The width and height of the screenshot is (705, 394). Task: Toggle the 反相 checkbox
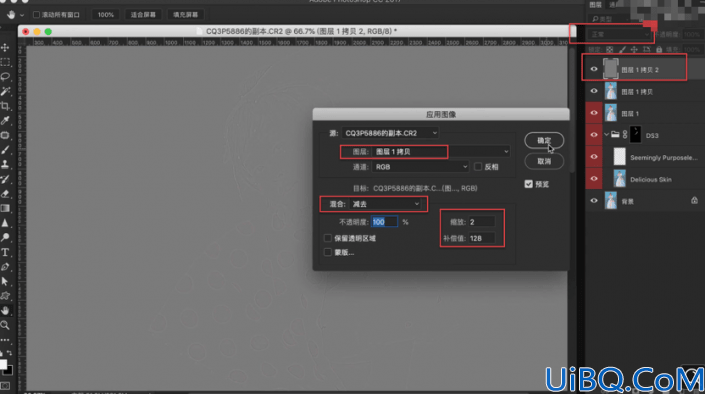[x=478, y=167]
